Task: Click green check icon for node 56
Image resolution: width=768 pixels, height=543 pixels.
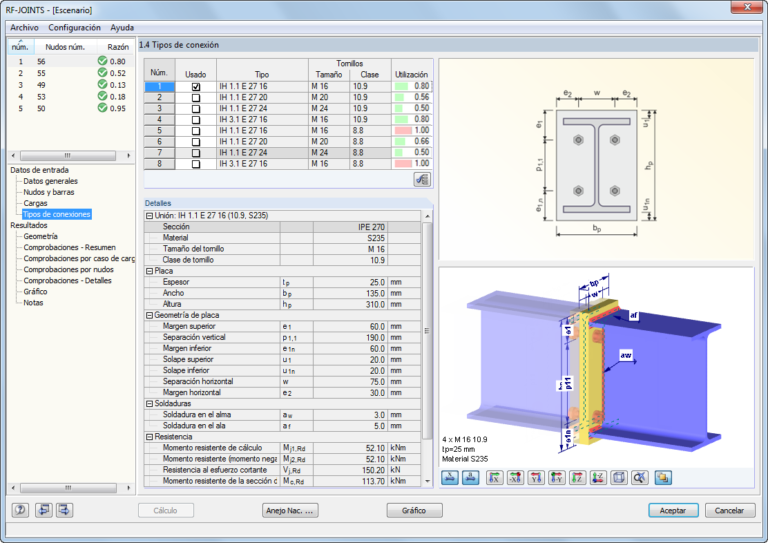Action: pyautogui.click(x=102, y=61)
